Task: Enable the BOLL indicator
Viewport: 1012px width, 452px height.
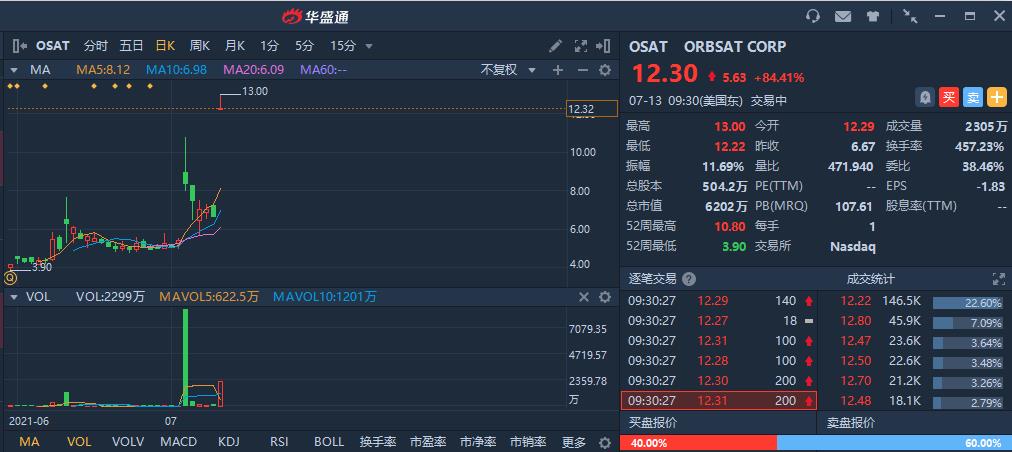Action: tap(329, 442)
